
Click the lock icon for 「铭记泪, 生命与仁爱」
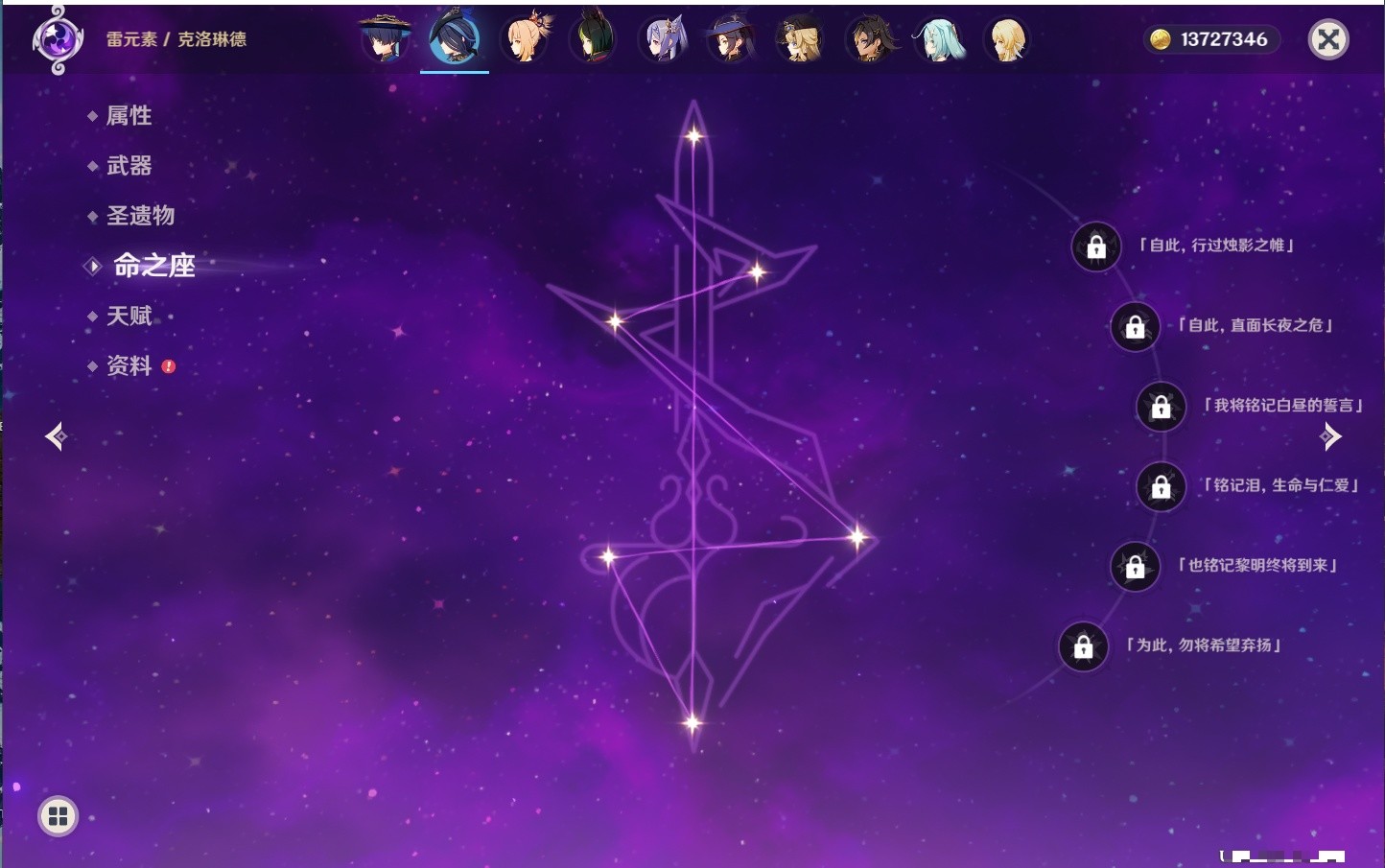[x=1161, y=487]
